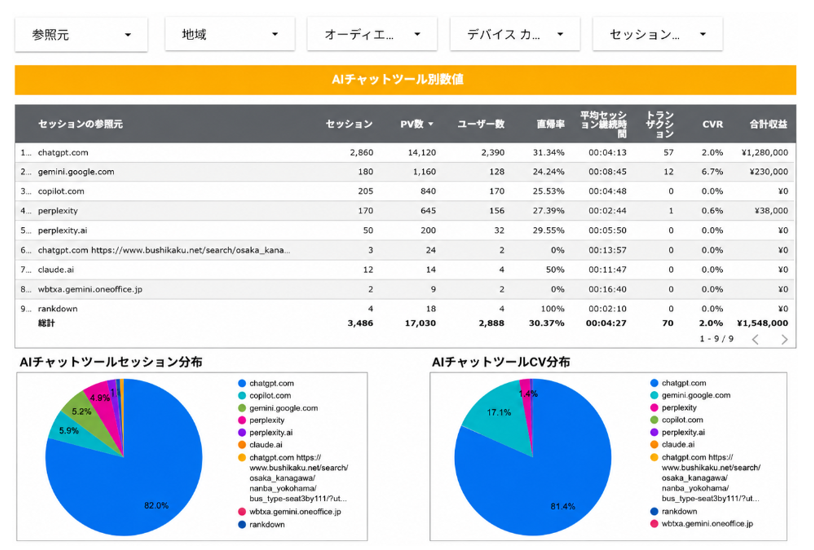Click gemini.google.com legend dot in session chart
Screen dimensions: 814x550
pos(241,408)
